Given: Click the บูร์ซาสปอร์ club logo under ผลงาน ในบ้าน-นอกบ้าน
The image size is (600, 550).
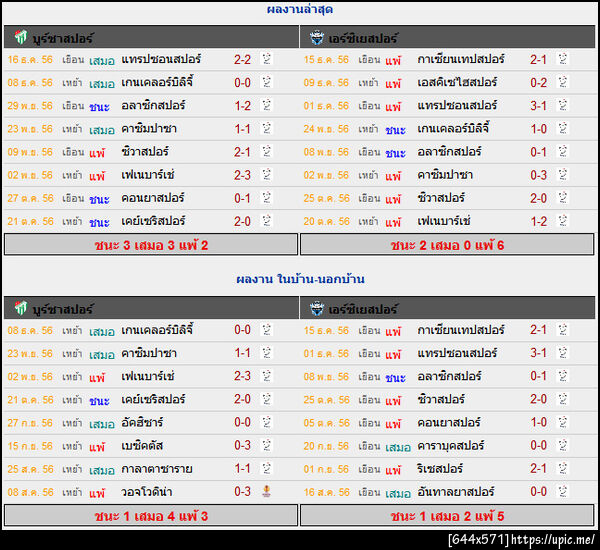Looking at the screenshot, I should pyautogui.click(x=21, y=308).
